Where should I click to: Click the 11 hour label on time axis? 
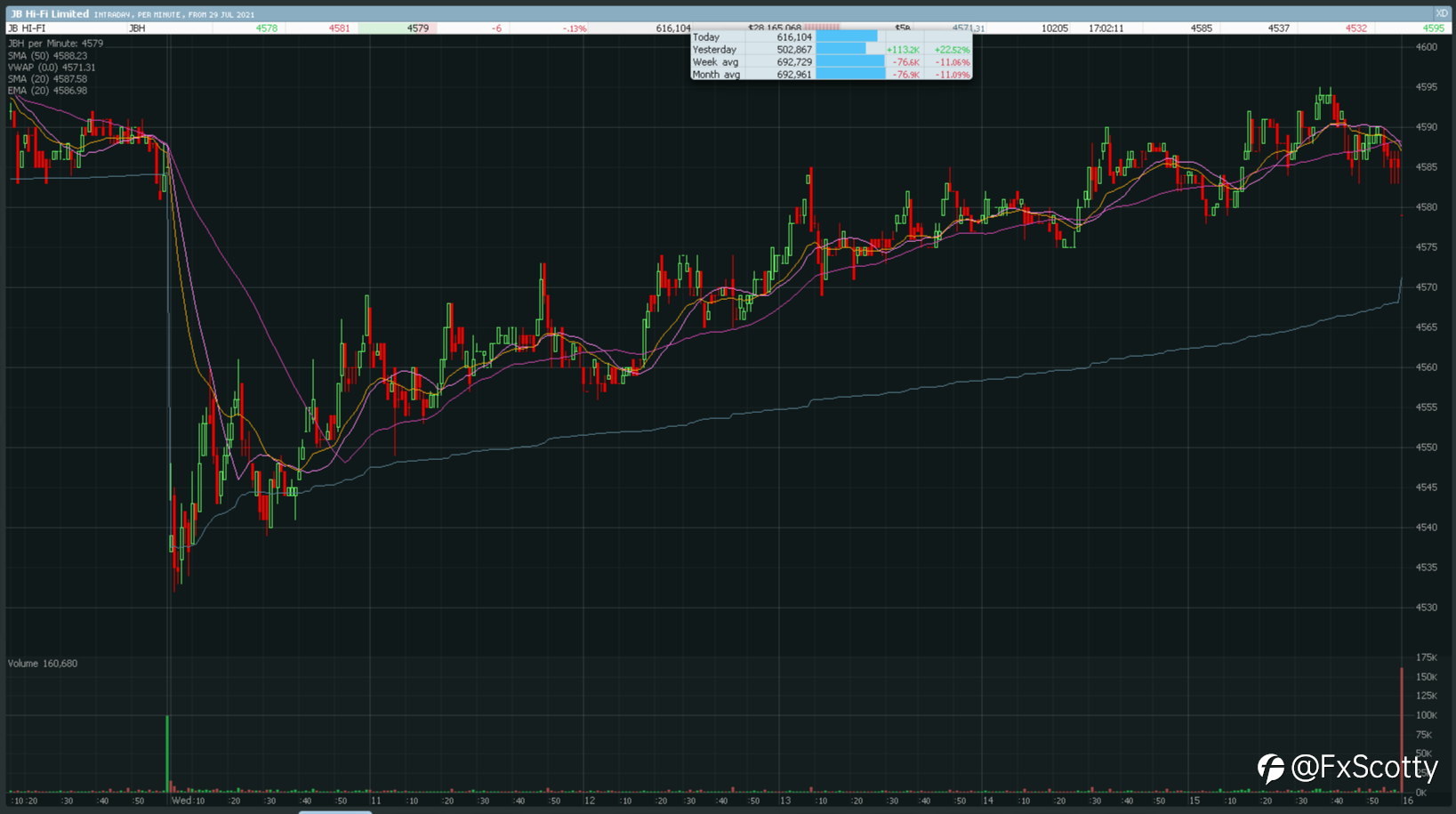375,801
